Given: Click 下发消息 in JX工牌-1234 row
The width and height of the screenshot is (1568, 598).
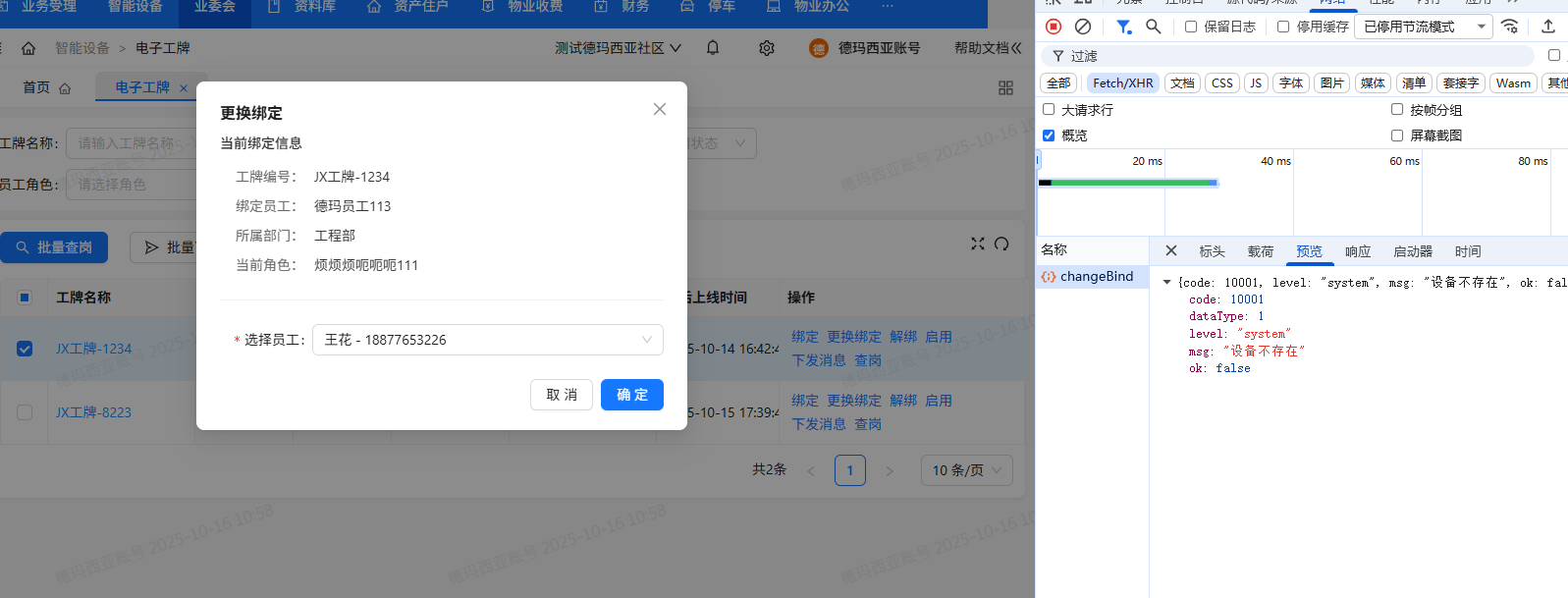Looking at the screenshot, I should tap(819, 360).
